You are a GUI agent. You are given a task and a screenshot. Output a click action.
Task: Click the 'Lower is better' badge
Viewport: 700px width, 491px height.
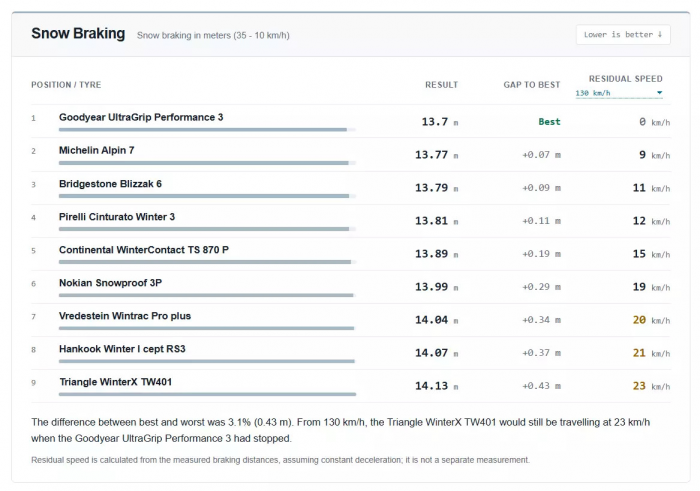tap(623, 34)
